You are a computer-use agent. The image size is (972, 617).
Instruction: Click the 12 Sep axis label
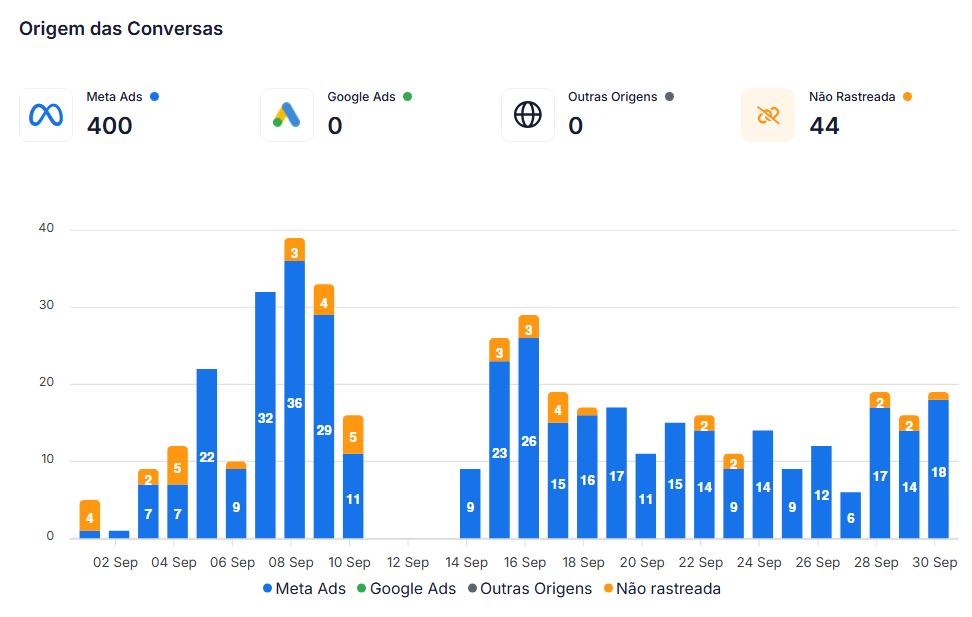click(x=408, y=562)
